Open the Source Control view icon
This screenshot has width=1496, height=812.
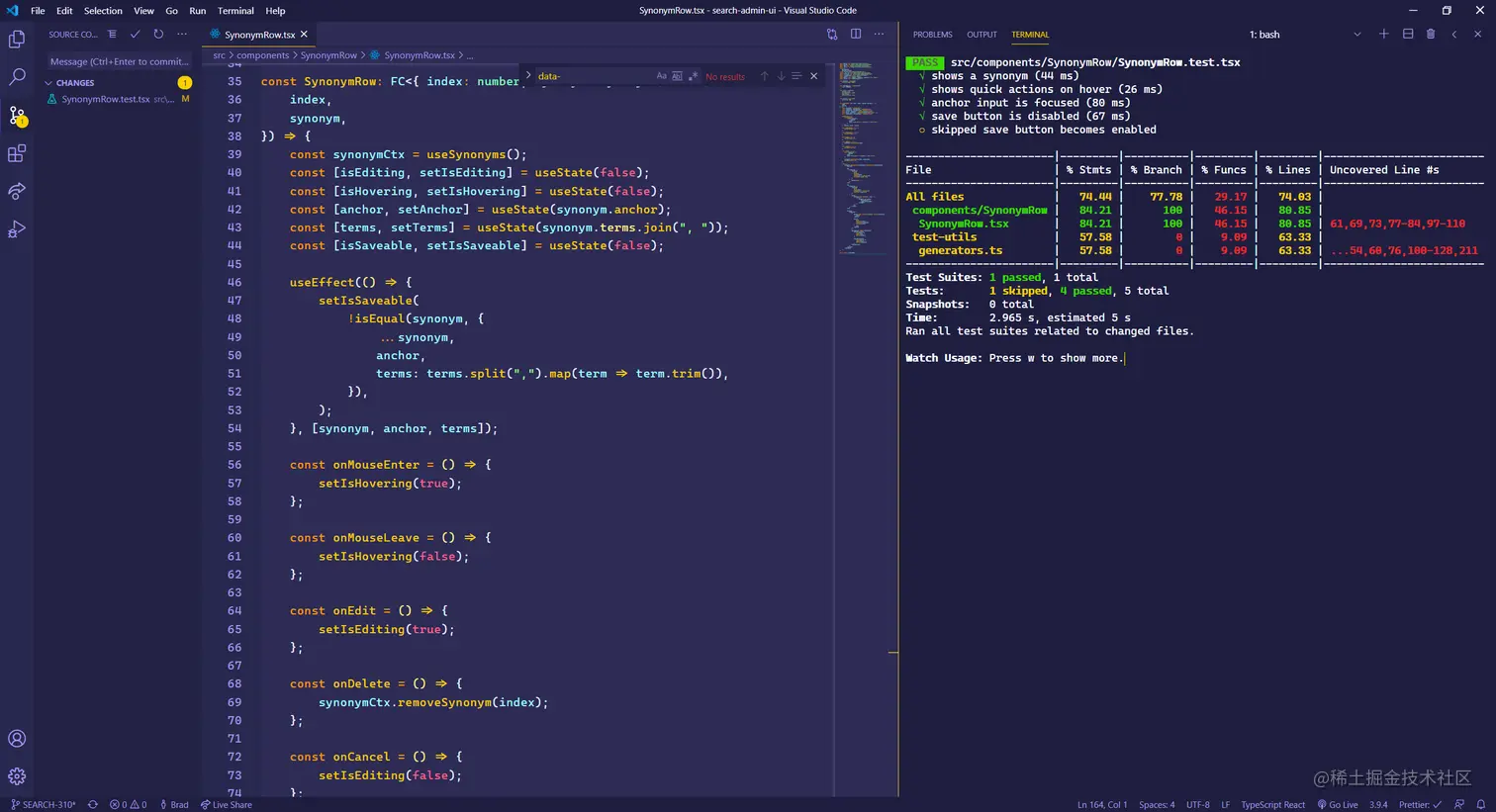coord(17,116)
